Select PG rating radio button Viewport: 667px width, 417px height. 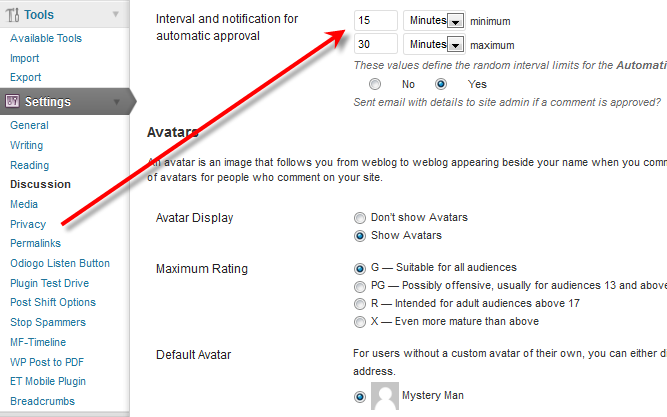[x=360, y=286]
